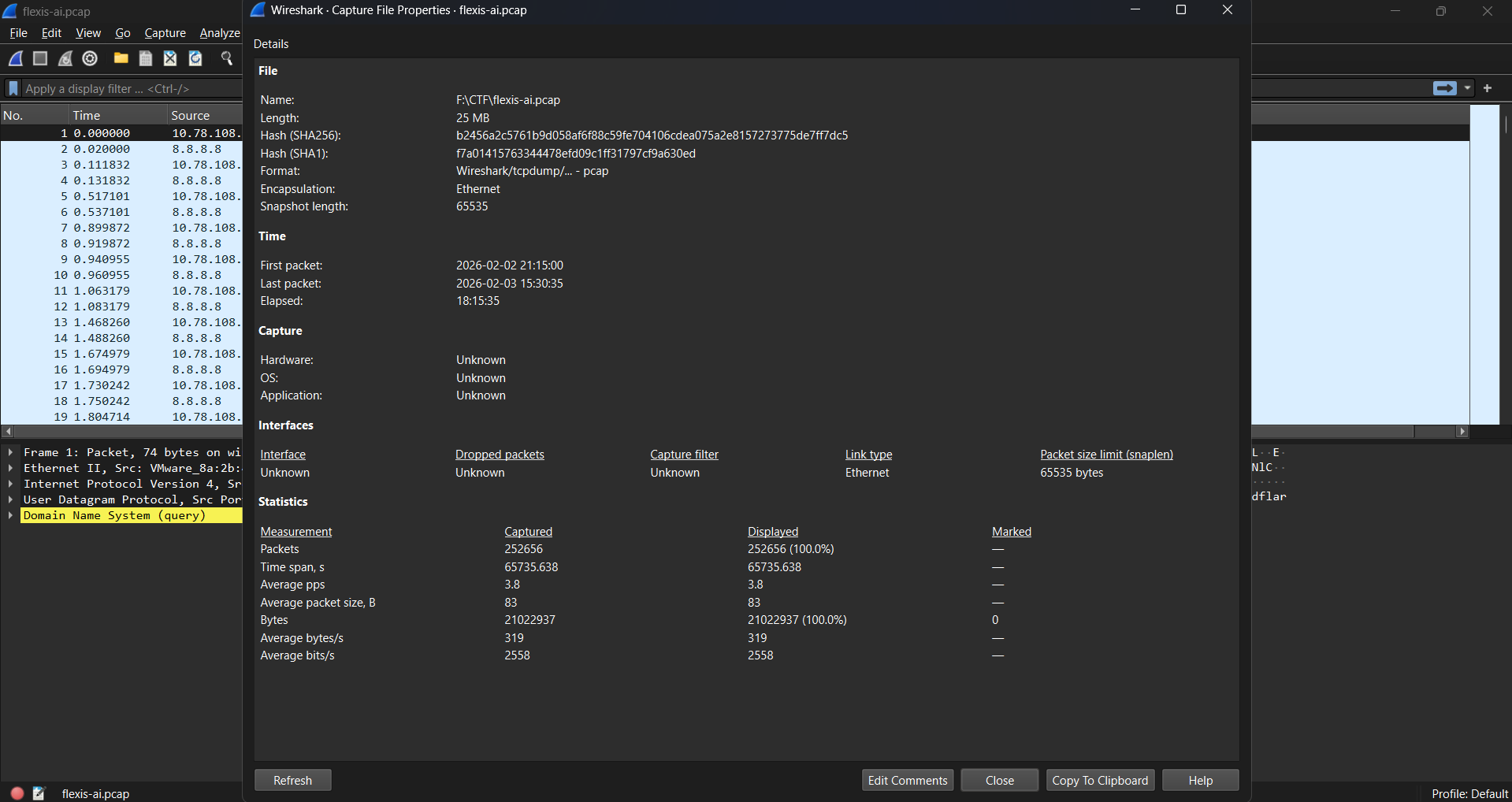Open capture options gear icon

90,58
